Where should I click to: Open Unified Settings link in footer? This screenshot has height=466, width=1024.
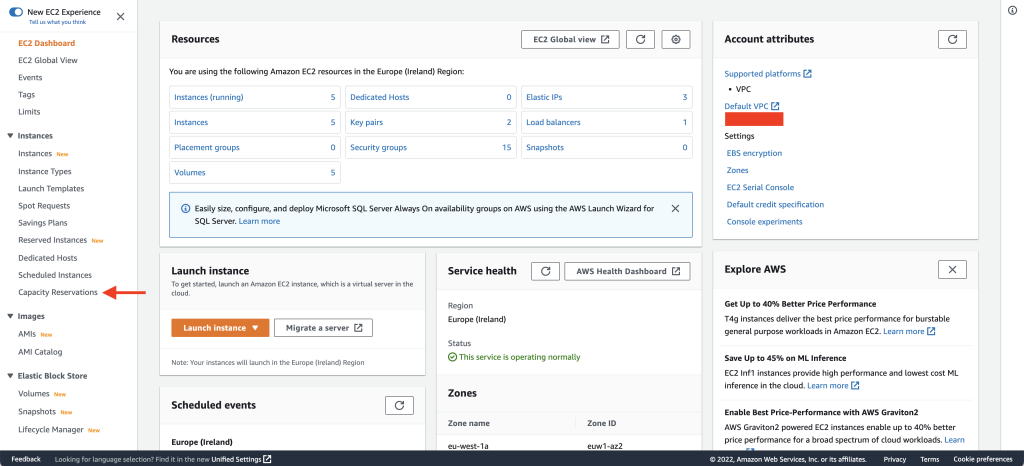241,459
